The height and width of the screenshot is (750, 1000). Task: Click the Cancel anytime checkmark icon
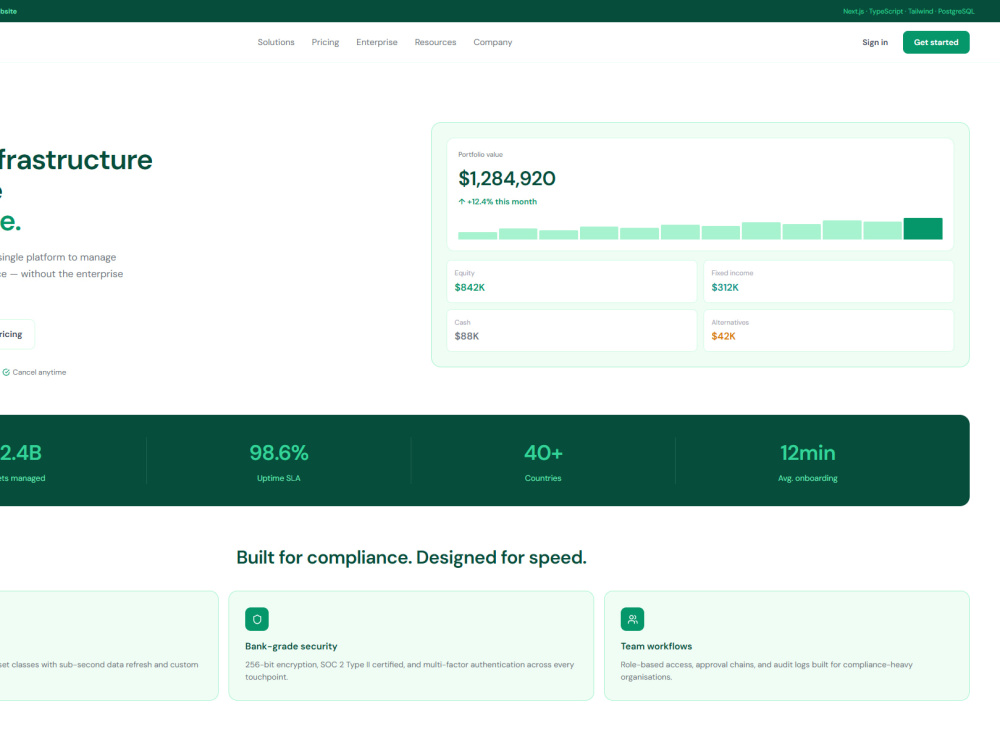click(6, 372)
